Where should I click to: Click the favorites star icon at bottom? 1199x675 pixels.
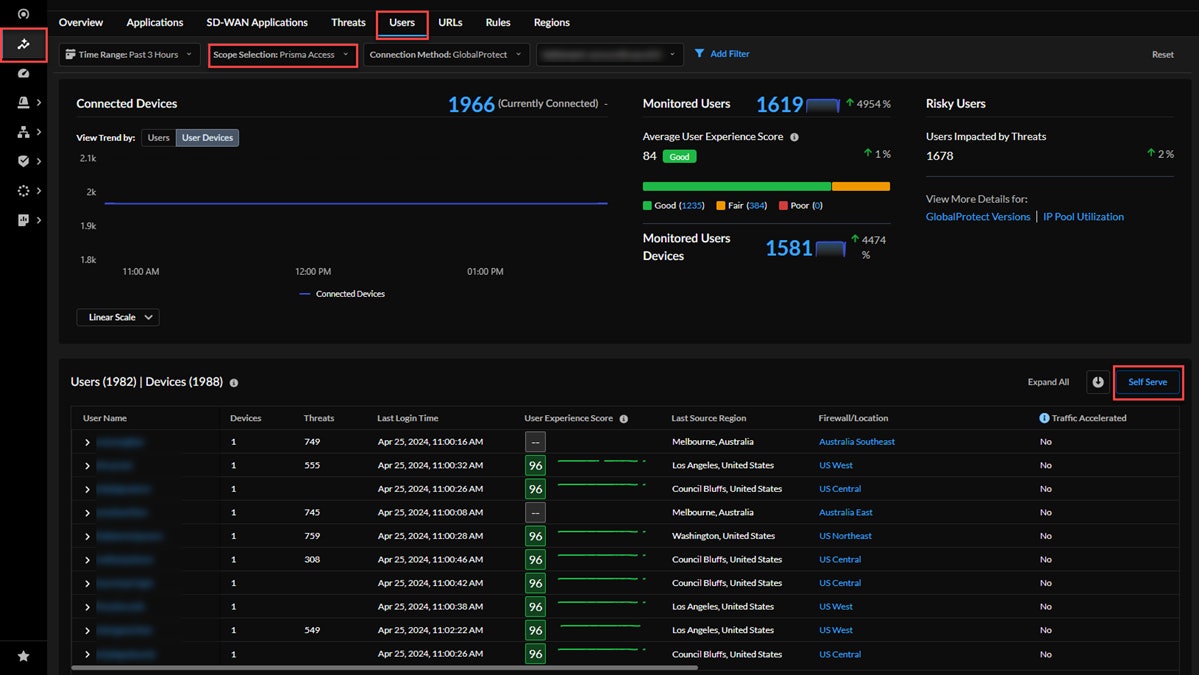23,656
